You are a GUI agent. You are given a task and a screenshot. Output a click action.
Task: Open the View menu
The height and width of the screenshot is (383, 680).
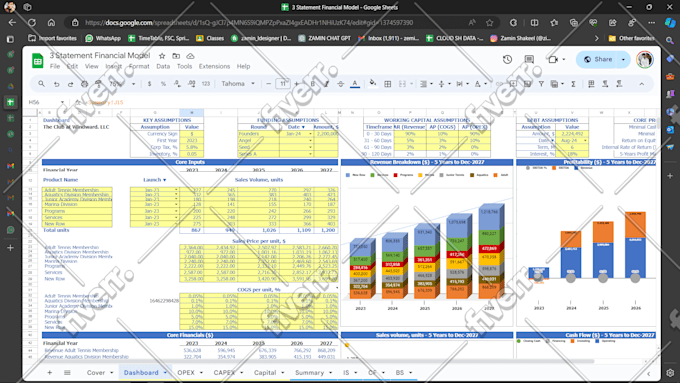click(x=92, y=66)
